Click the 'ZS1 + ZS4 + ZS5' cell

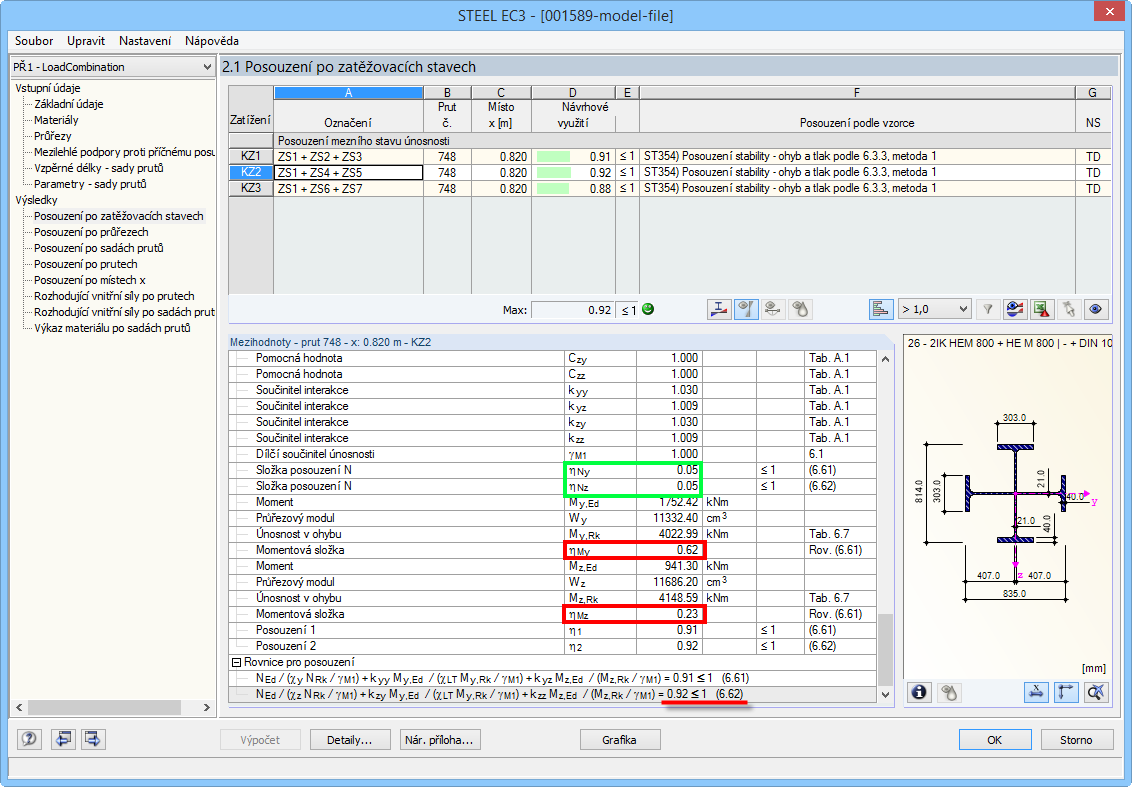coord(349,173)
